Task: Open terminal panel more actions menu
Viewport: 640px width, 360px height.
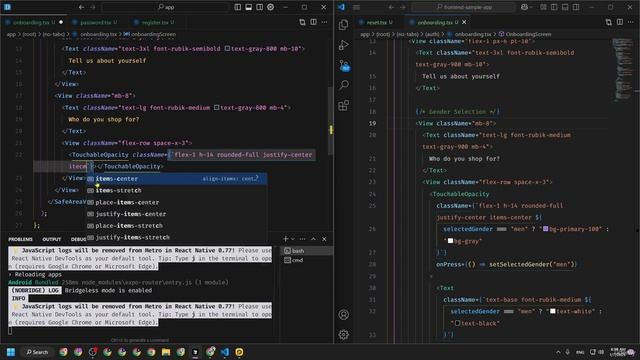Action: [x=302, y=239]
